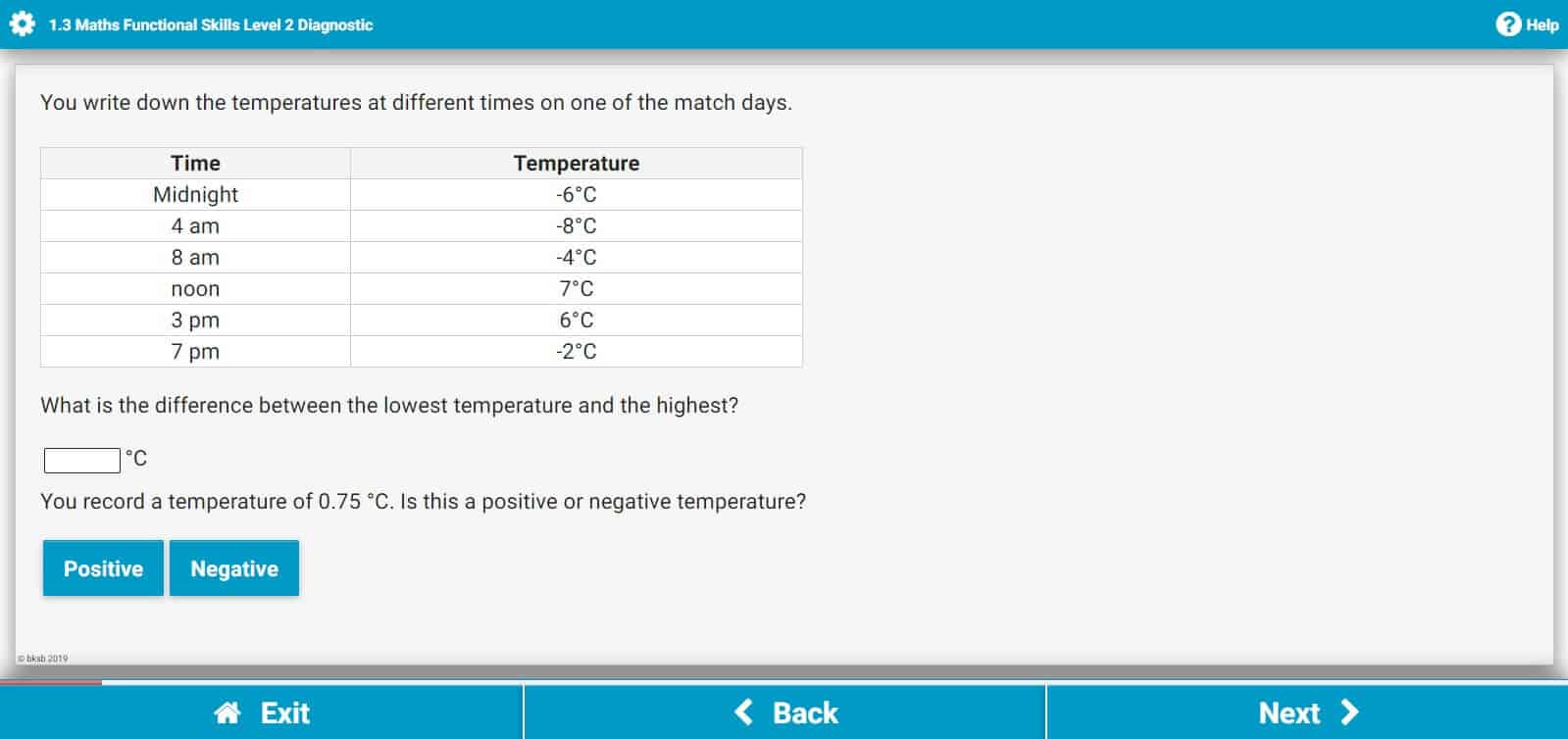1568x739 pixels.
Task: Select the Negative answer button
Action: tap(234, 568)
